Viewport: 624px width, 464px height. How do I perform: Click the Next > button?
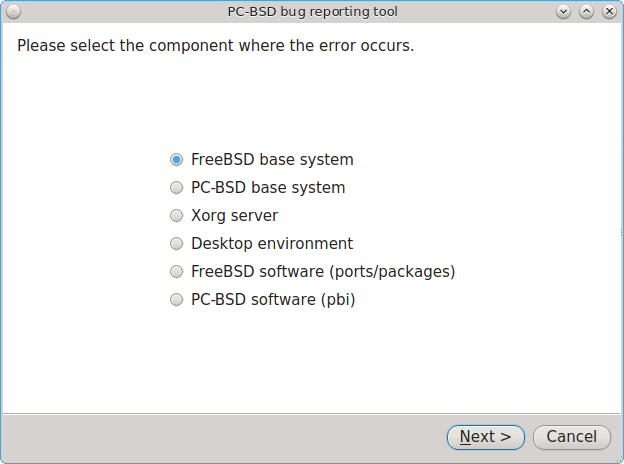click(486, 437)
